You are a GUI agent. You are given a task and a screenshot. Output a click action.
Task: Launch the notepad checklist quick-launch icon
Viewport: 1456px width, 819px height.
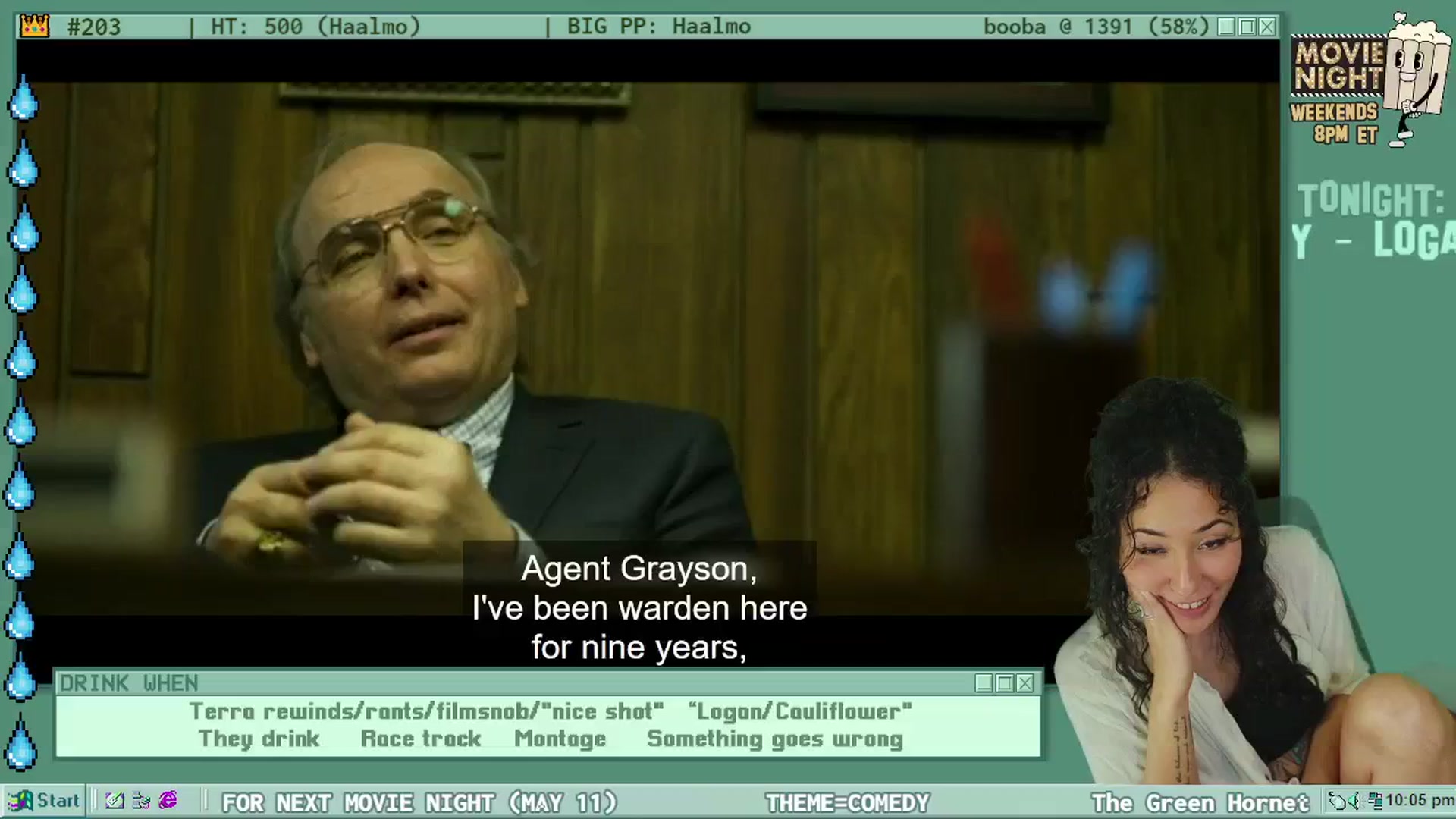pos(115,801)
